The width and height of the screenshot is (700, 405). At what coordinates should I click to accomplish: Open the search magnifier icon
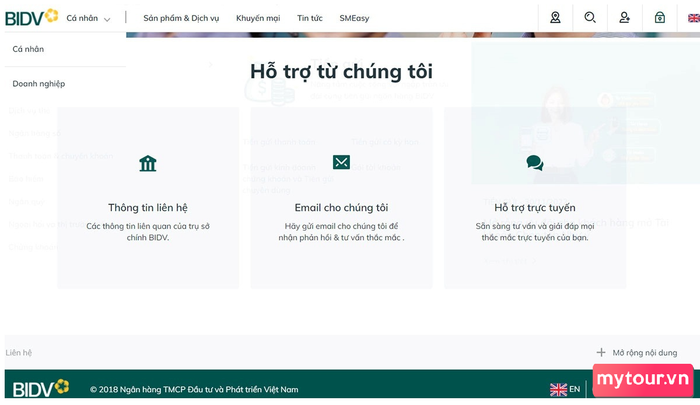[x=590, y=17]
